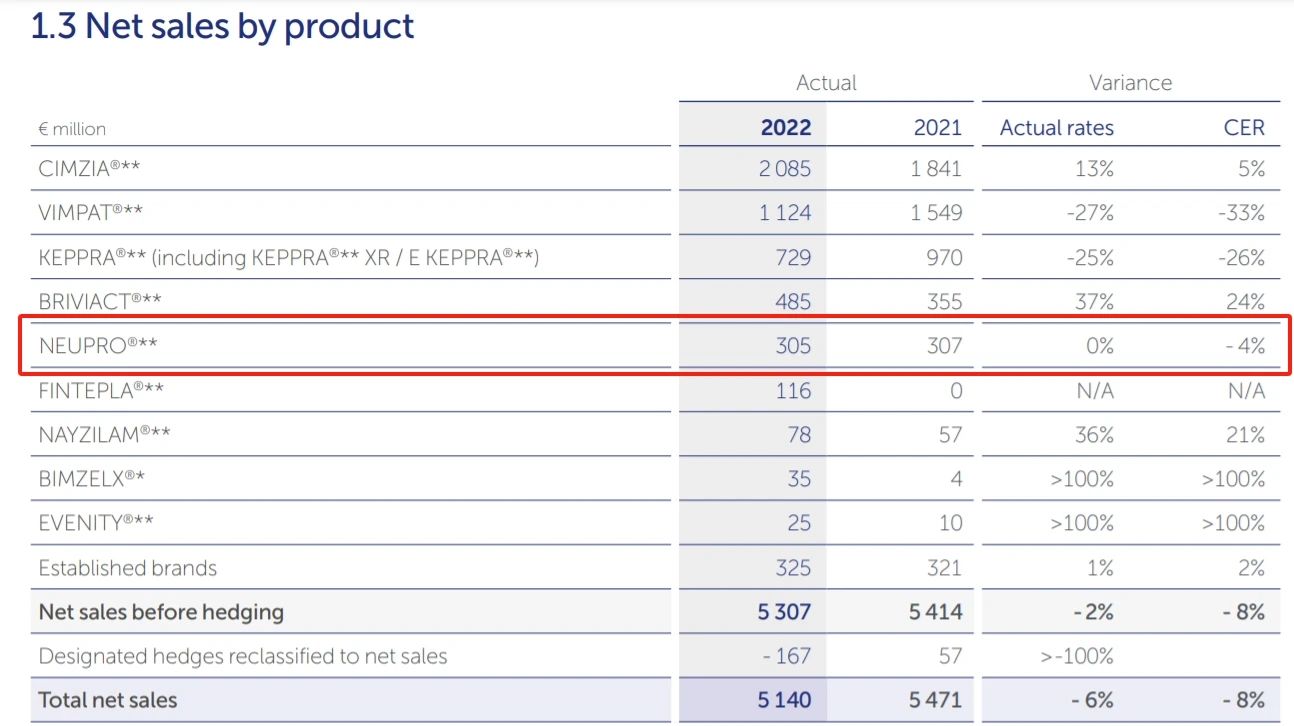Viewport: 1294px width, 726px height.
Task: Click the highlighted NEUPRO row label
Action: [x=98, y=346]
